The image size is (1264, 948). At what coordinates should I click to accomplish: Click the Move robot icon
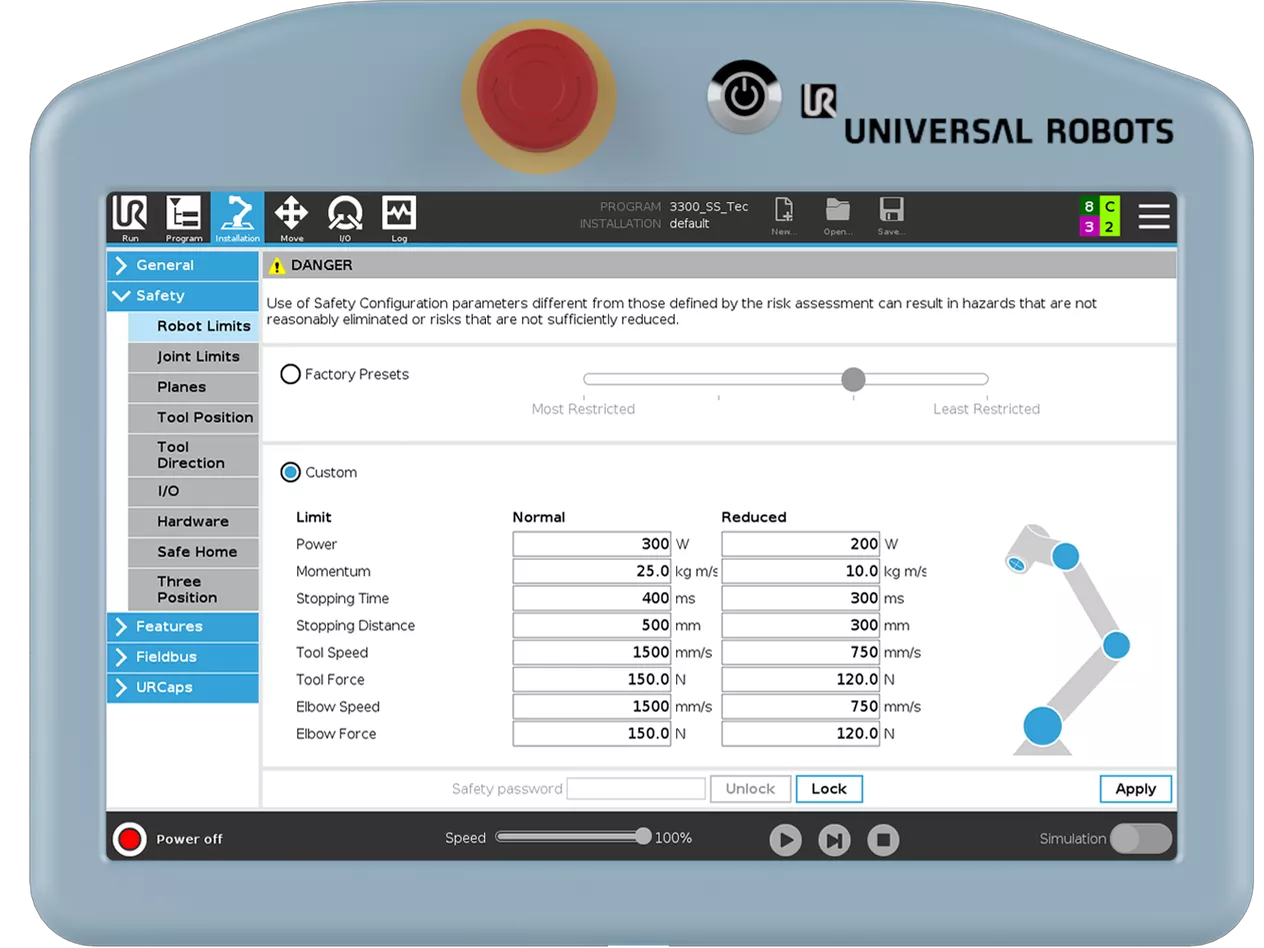291,217
